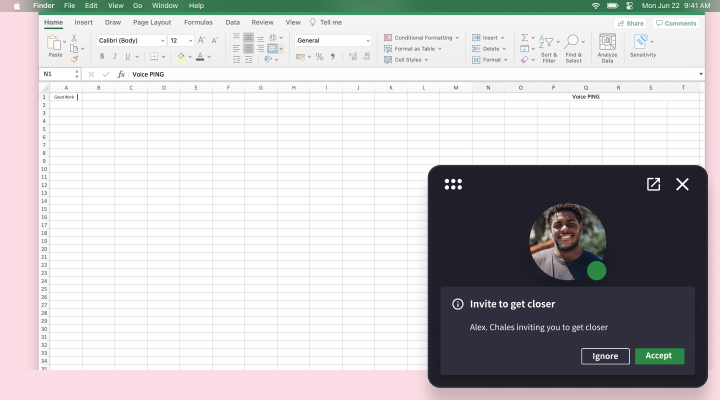
Task: Click the yellow fill color swatch
Action: [x=181, y=57]
